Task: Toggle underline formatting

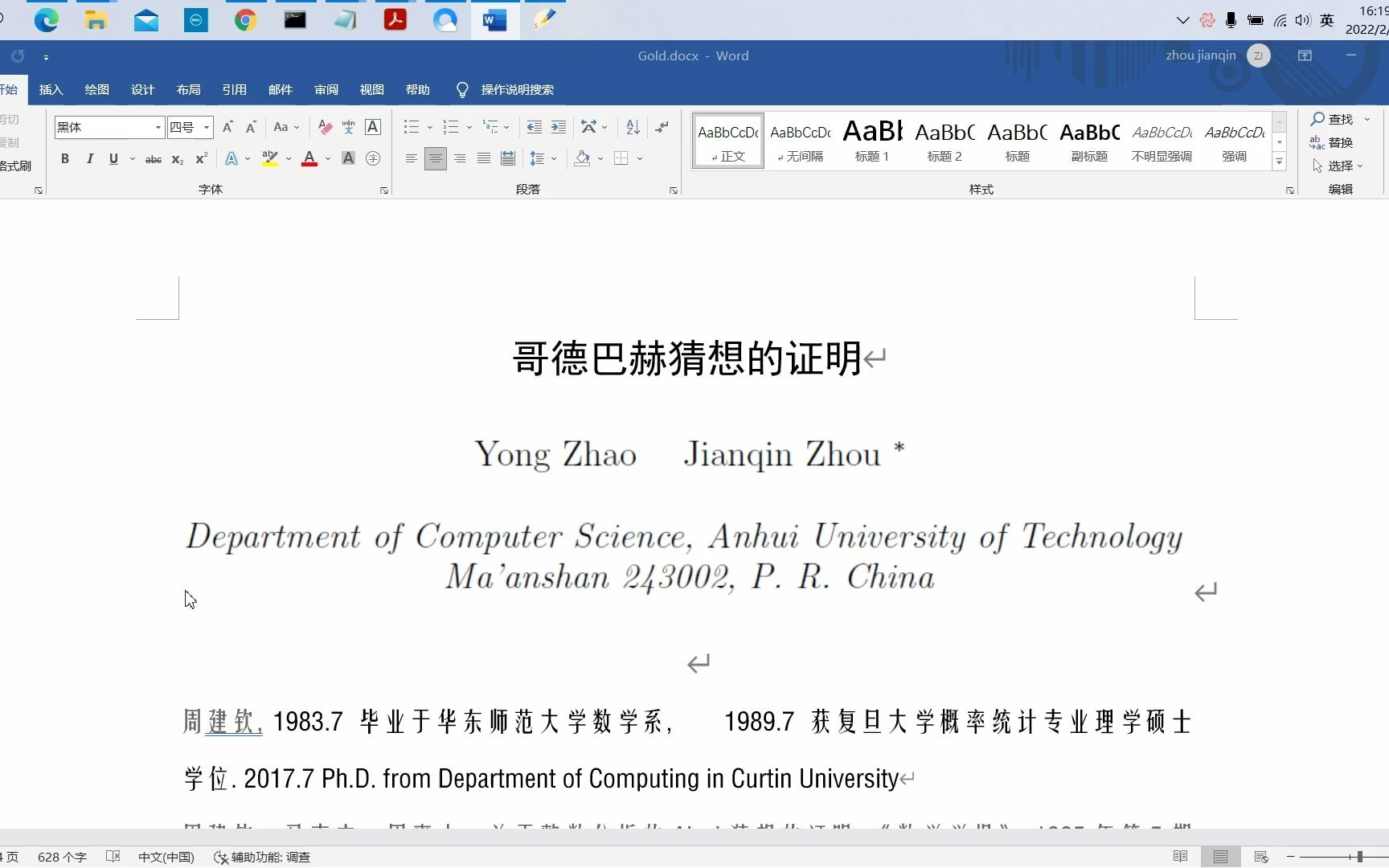Action: pyautogui.click(x=113, y=159)
